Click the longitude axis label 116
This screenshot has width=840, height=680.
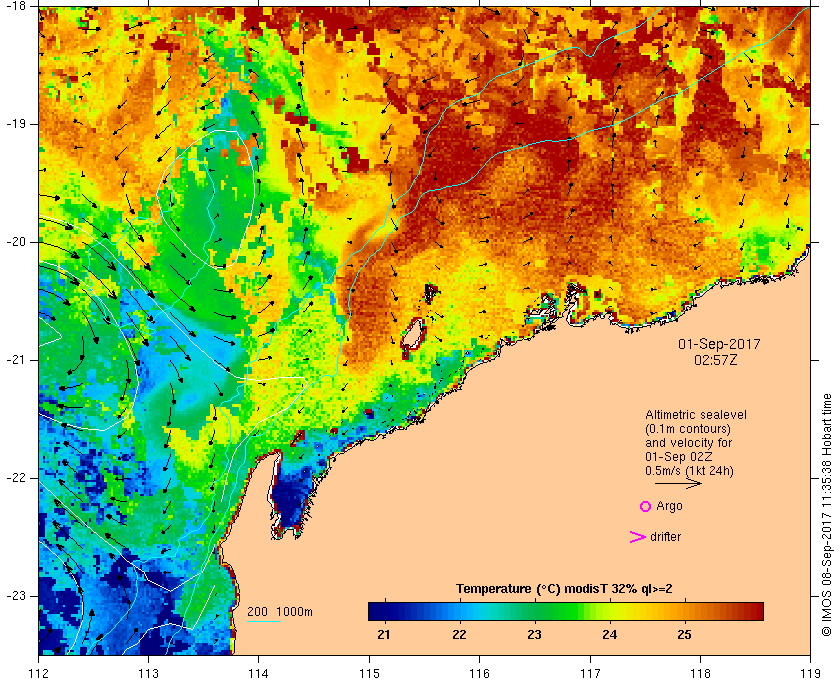(x=479, y=672)
